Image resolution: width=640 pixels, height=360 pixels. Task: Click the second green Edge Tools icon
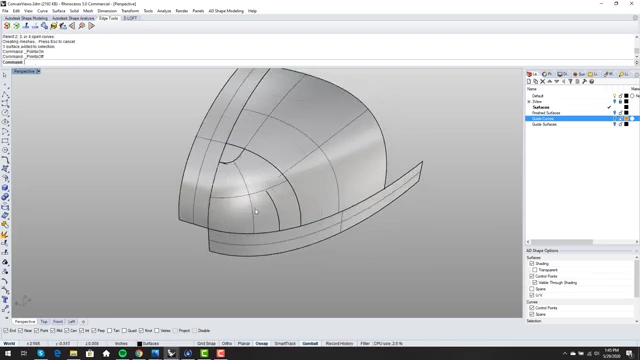pyautogui.click(x=16, y=26)
